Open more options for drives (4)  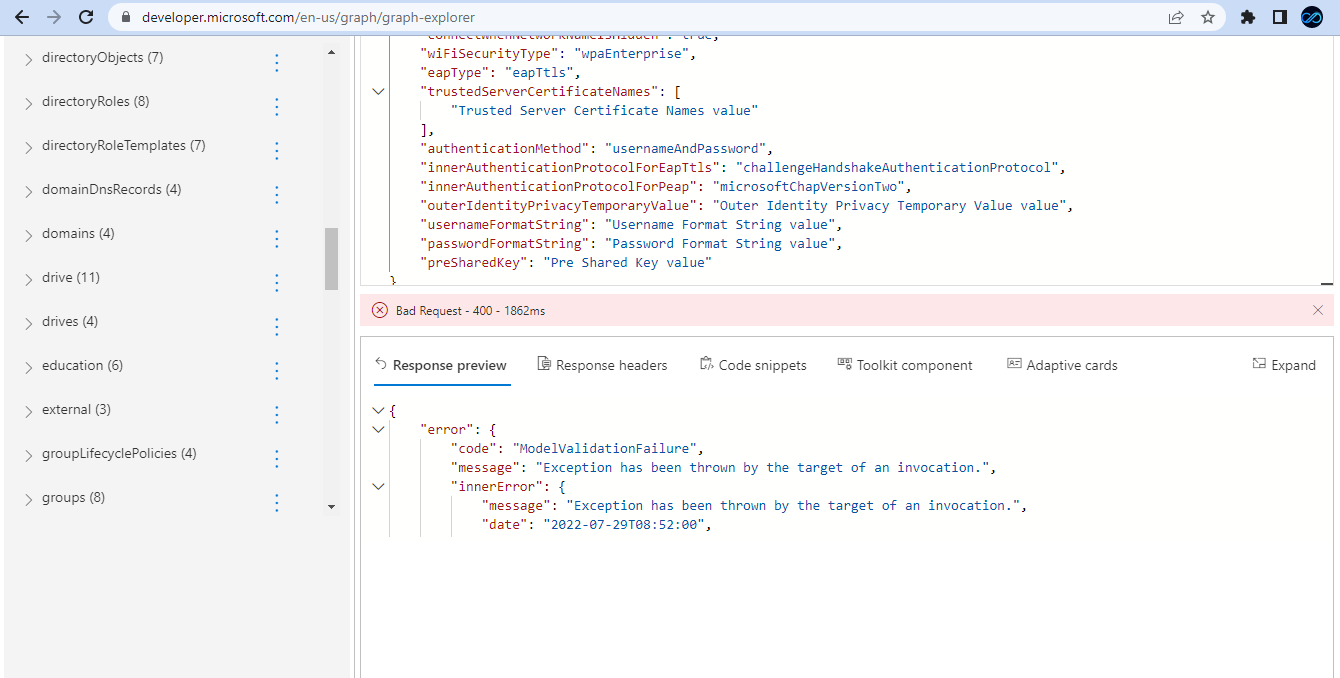point(277,327)
